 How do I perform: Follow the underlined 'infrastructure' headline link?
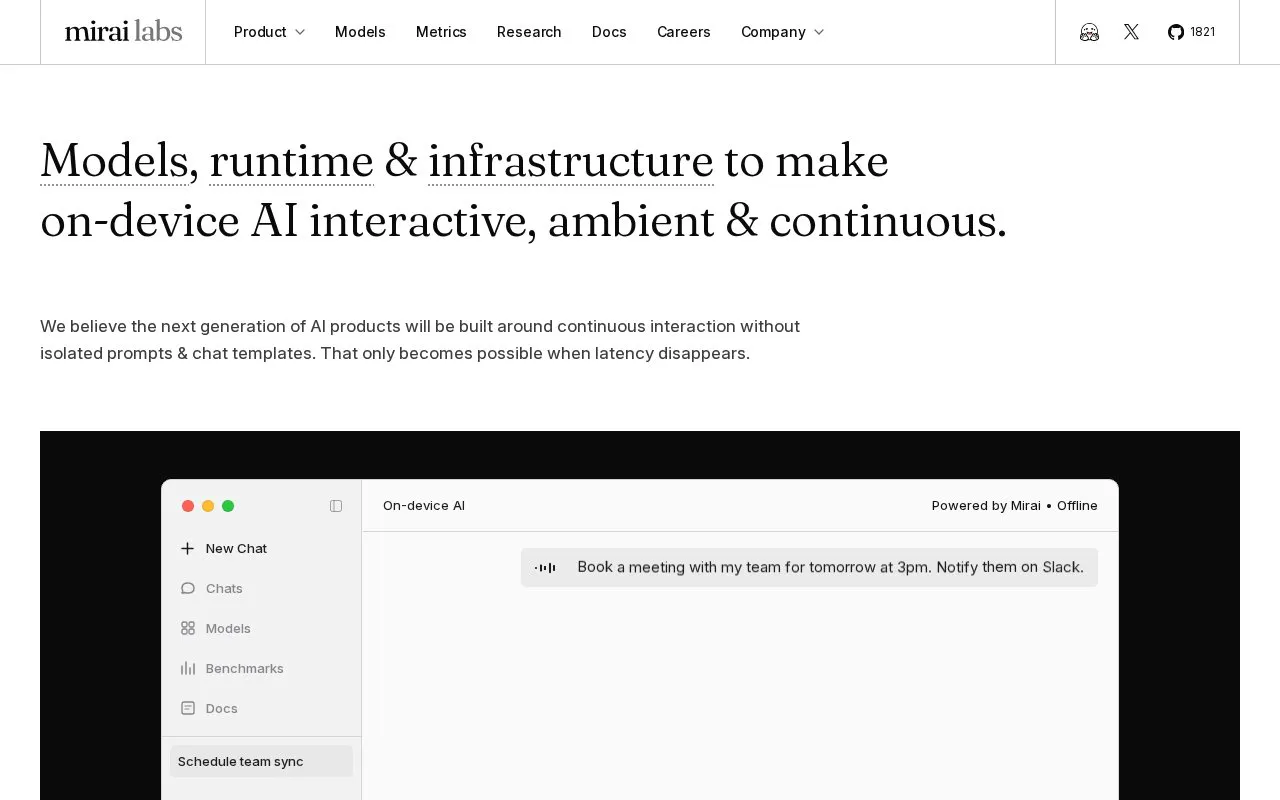click(571, 161)
